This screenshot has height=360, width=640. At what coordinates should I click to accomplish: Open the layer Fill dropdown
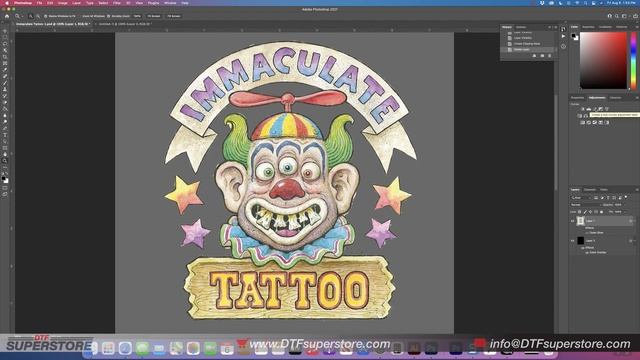click(x=625, y=212)
